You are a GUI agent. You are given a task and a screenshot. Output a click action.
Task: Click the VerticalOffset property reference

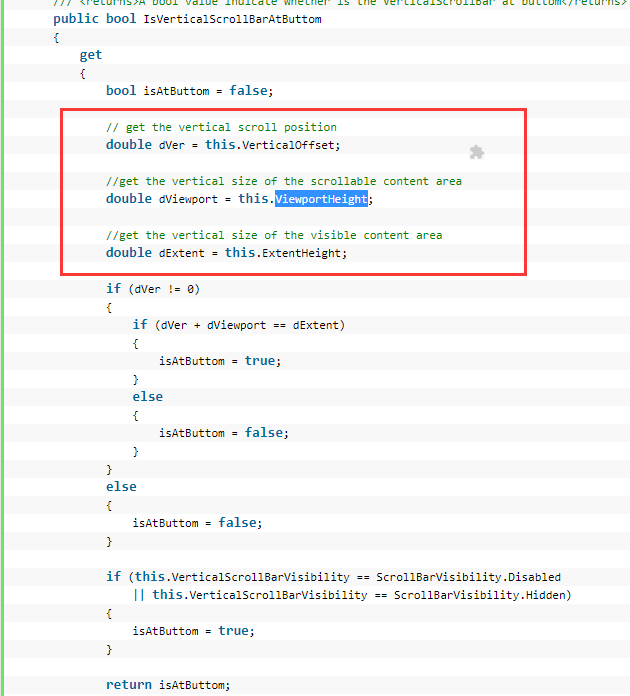pos(288,145)
